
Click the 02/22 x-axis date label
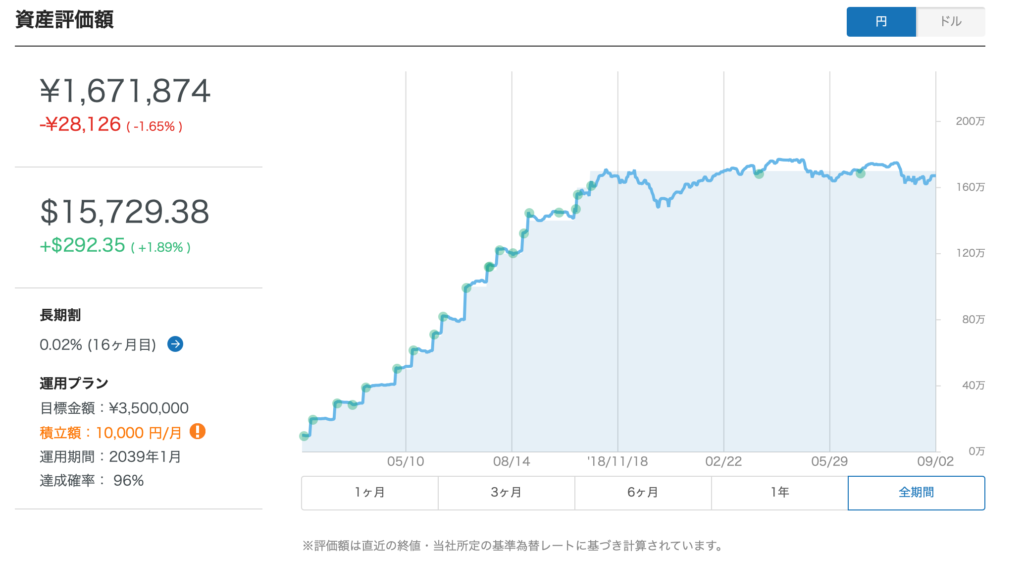click(x=724, y=461)
